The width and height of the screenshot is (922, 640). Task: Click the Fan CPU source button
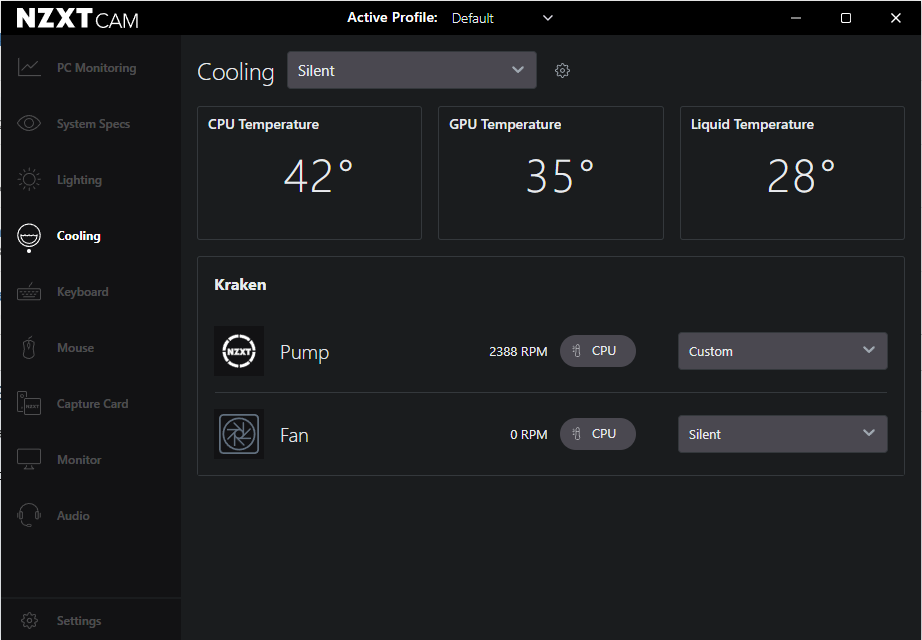(597, 434)
